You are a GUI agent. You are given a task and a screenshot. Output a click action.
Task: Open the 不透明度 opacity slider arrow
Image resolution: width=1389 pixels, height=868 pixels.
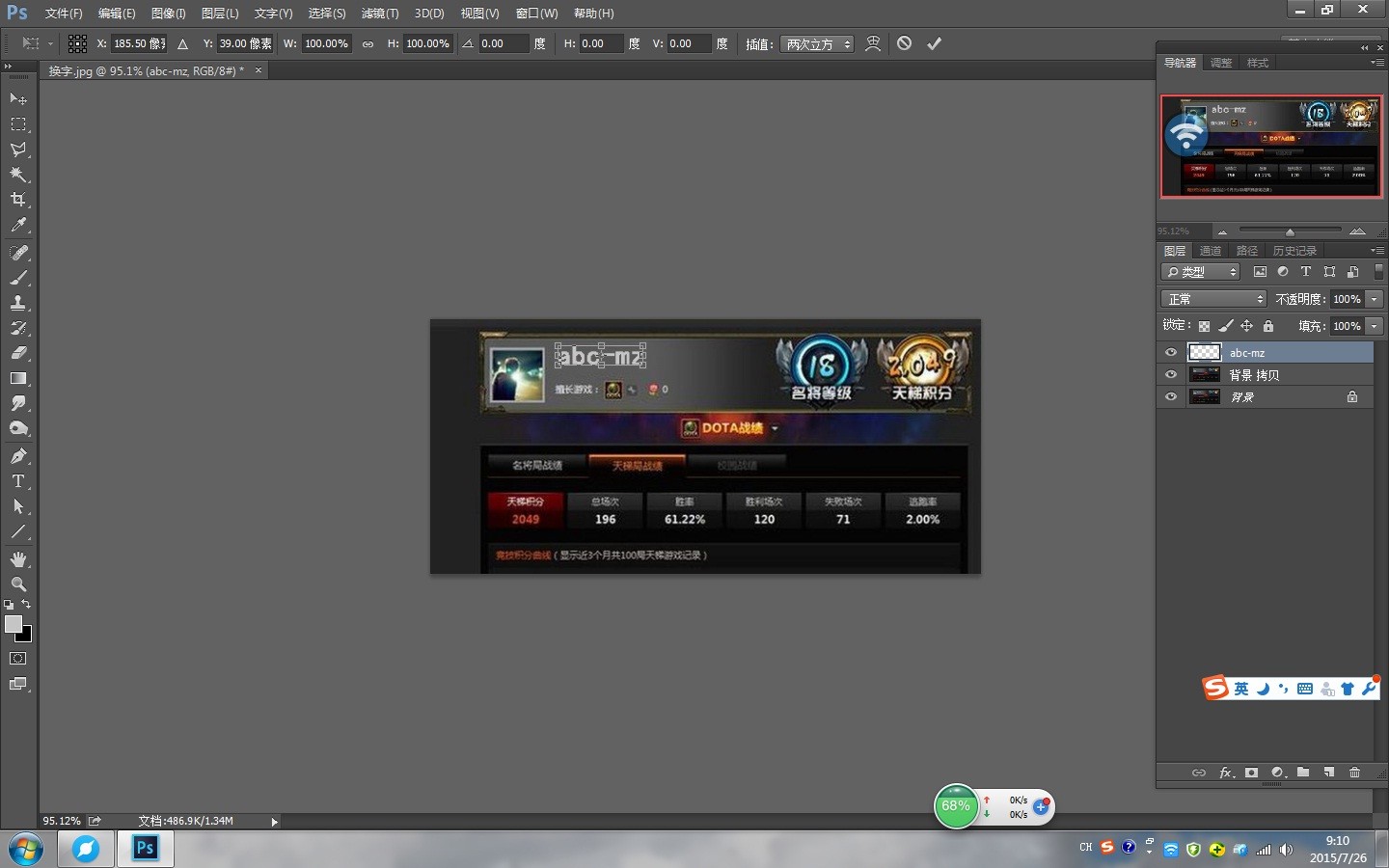click(1375, 299)
